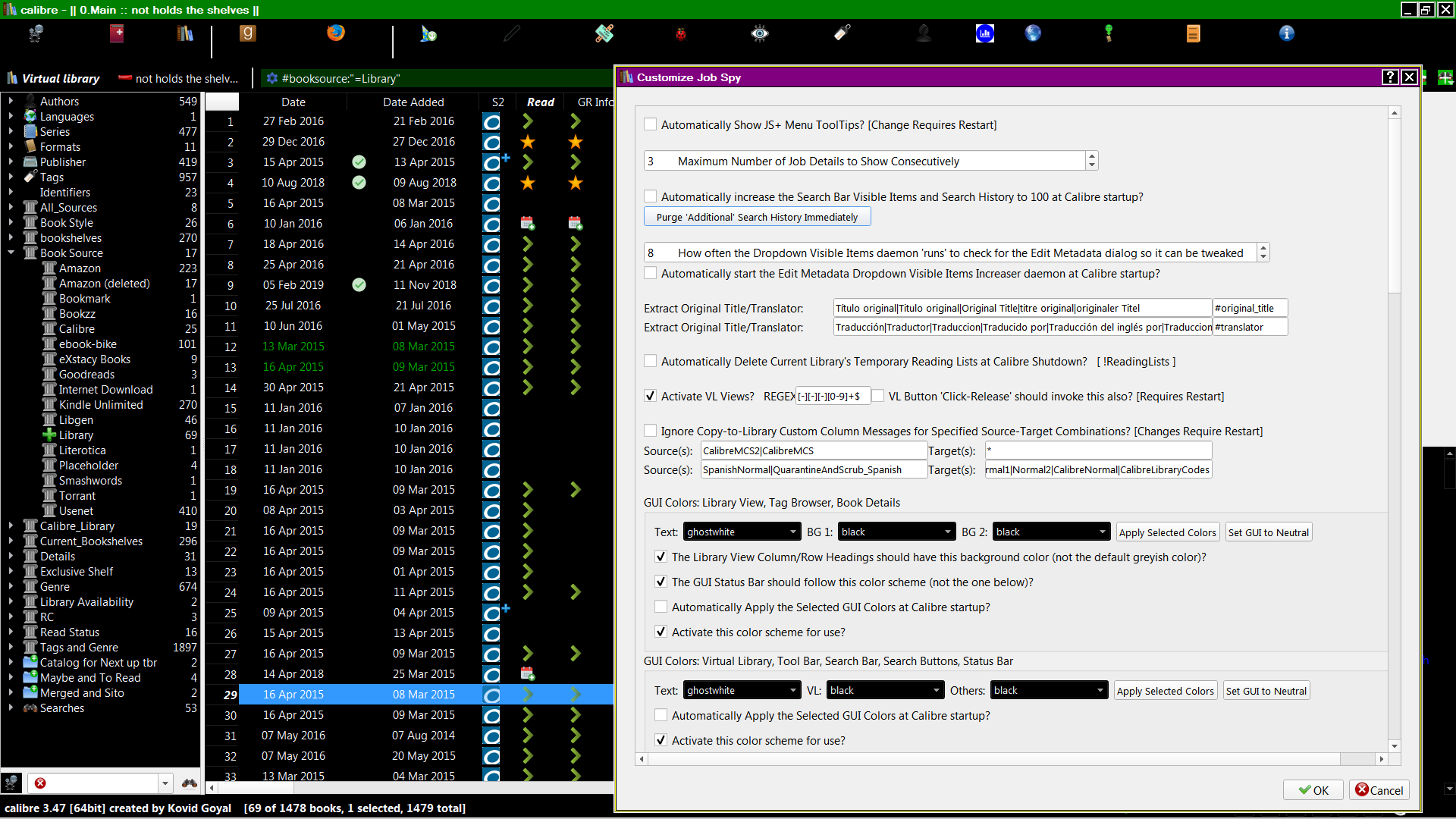Uncheck Activate VL Views checkbox

click(x=650, y=396)
